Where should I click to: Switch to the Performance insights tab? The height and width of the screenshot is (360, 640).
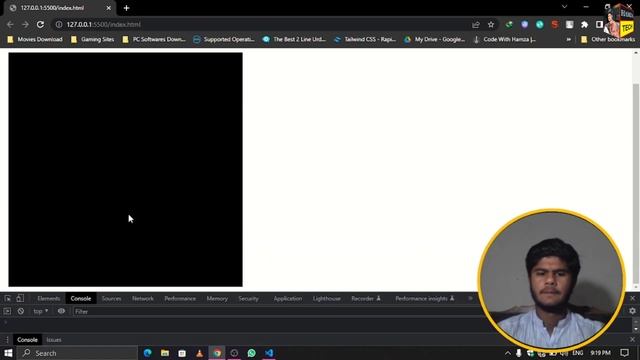point(424,299)
